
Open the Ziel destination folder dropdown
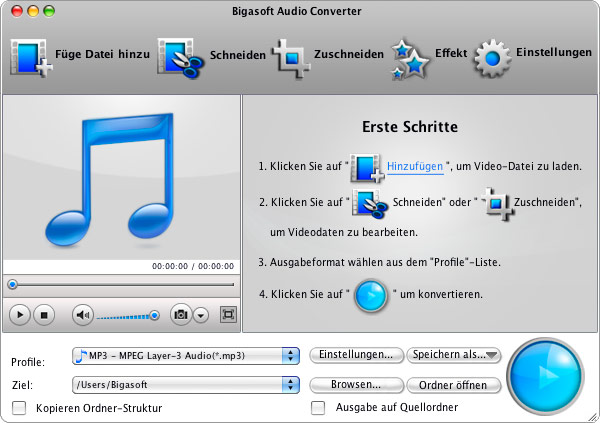[x=186, y=385]
